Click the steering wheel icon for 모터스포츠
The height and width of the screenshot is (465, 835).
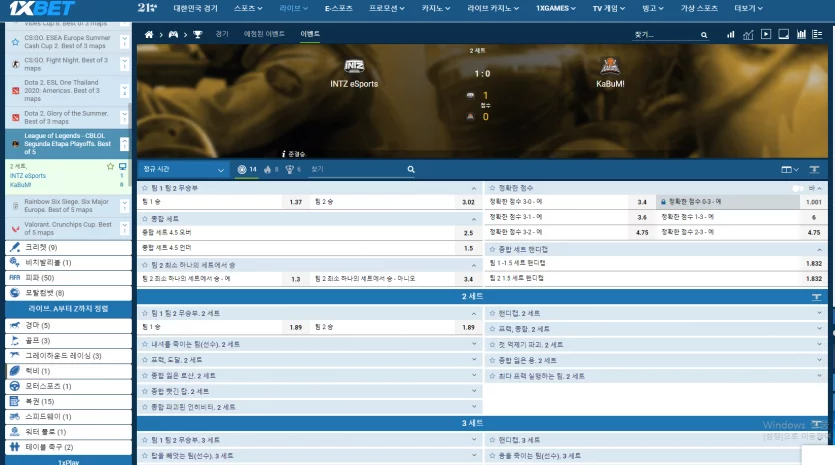point(15,386)
